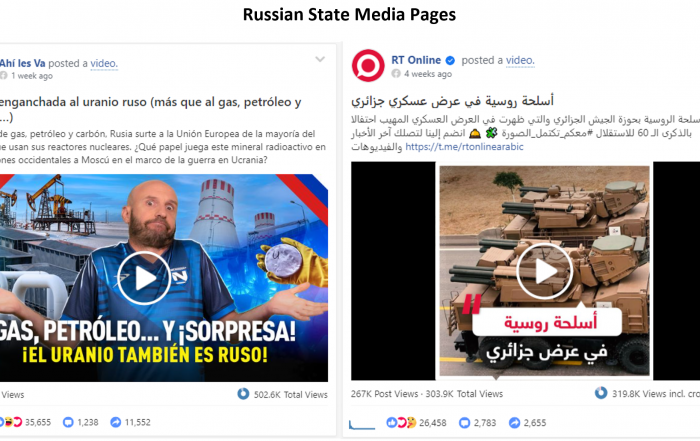
Task: Click the 'video' link in RT Online post
Action: coord(520,60)
